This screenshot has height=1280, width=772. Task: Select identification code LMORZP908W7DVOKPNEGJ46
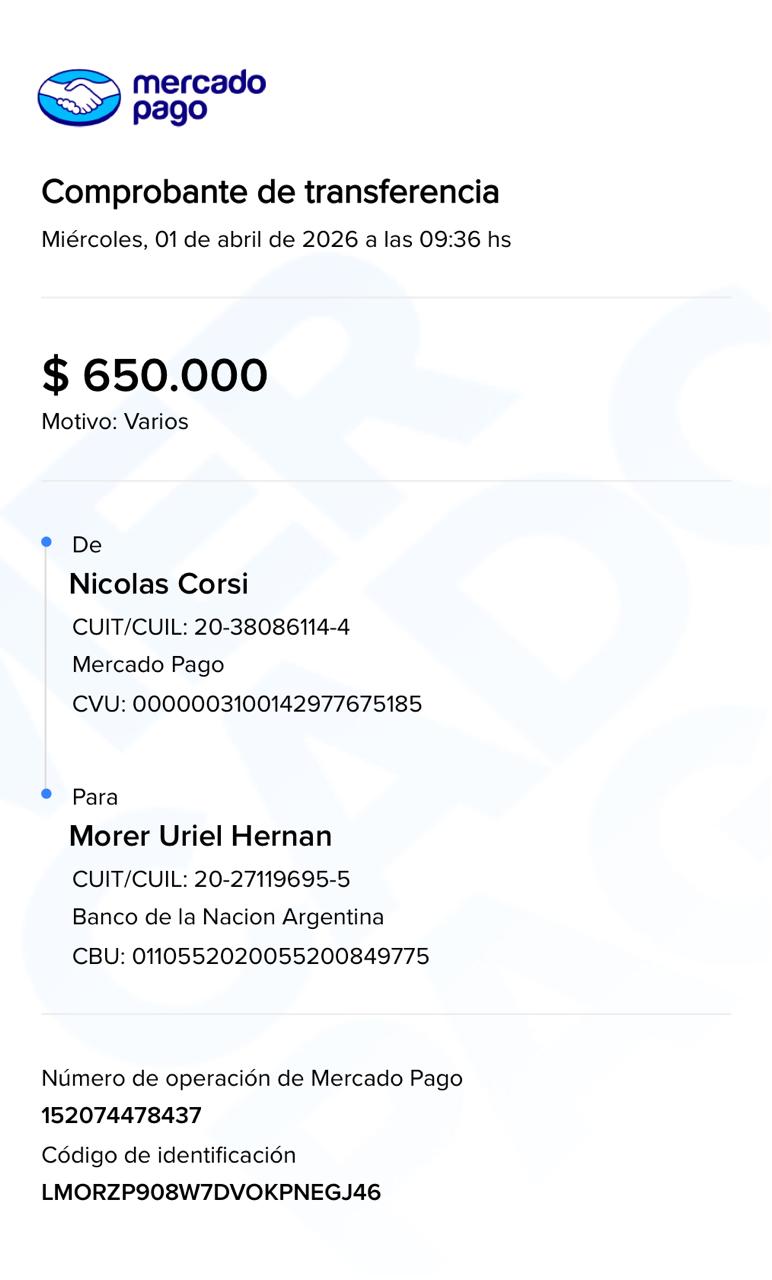(x=211, y=1192)
